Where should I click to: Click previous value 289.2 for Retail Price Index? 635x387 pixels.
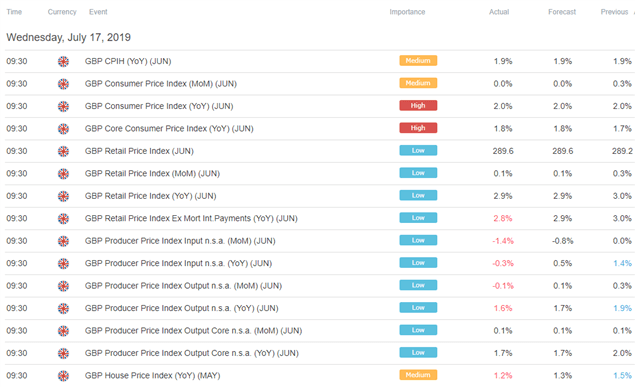coord(622,151)
